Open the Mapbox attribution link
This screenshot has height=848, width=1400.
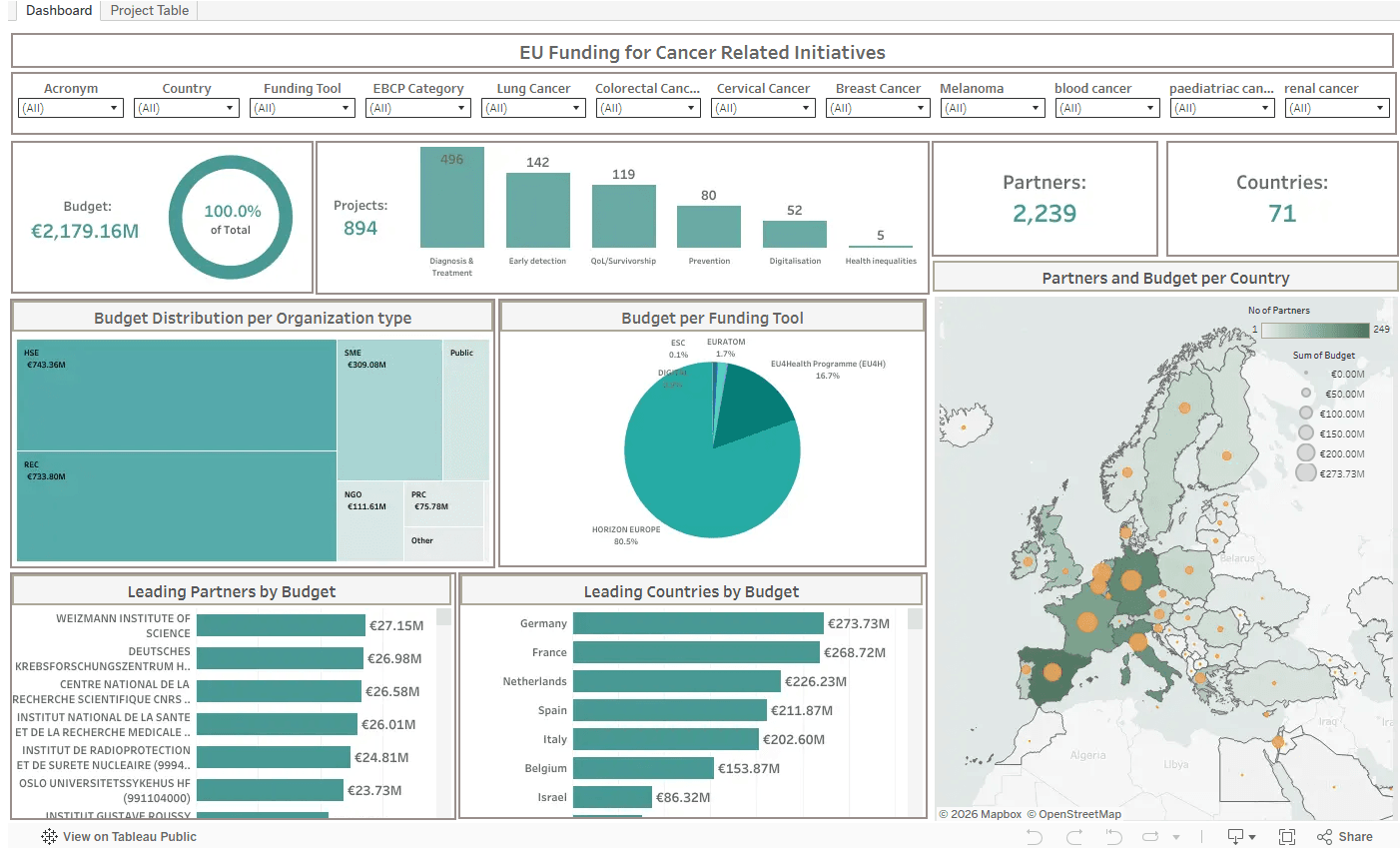click(981, 814)
